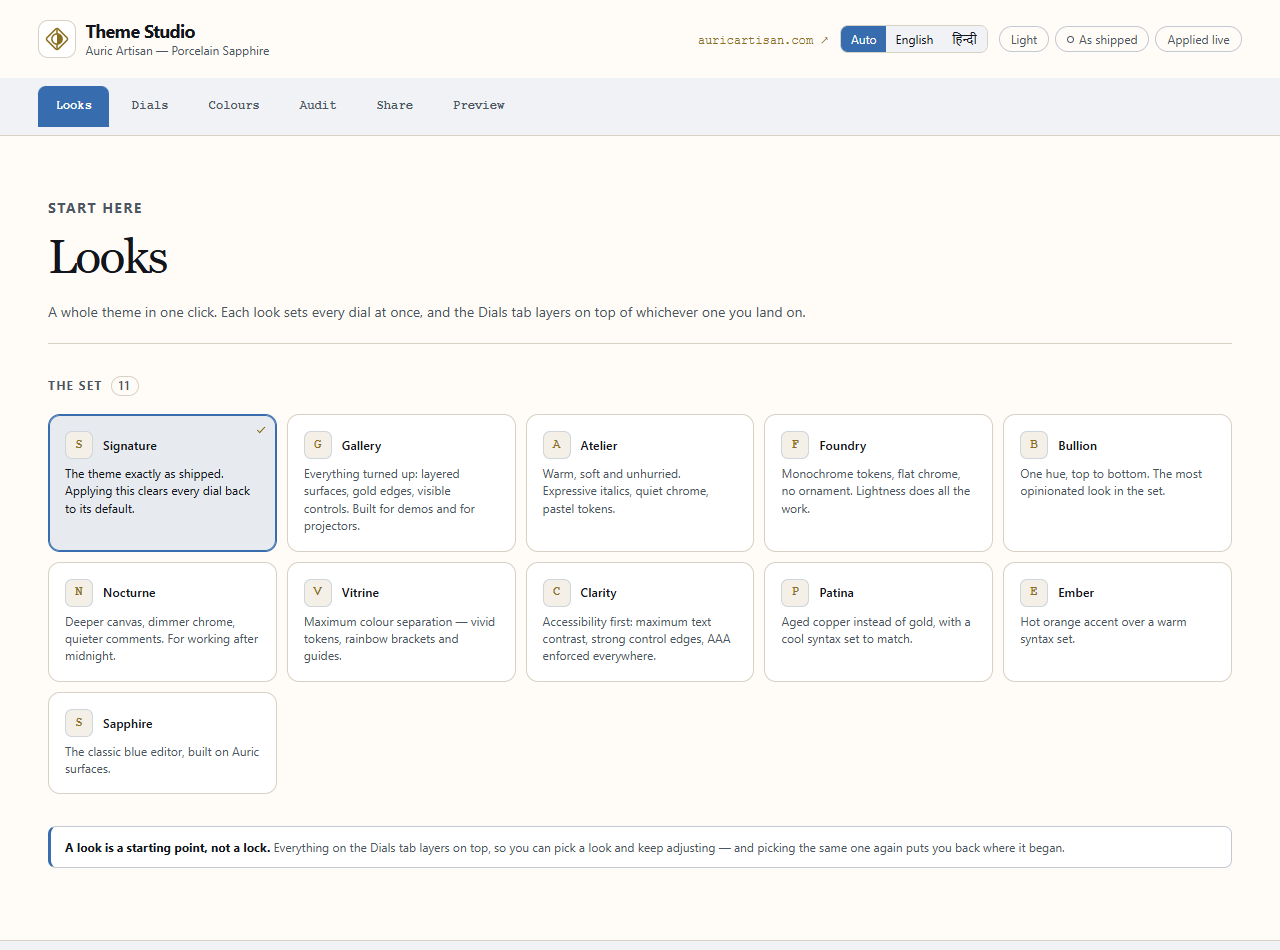Pick the Sapphire look title
This screenshot has width=1280, height=950.
pyautogui.click(x=128, y=724)
